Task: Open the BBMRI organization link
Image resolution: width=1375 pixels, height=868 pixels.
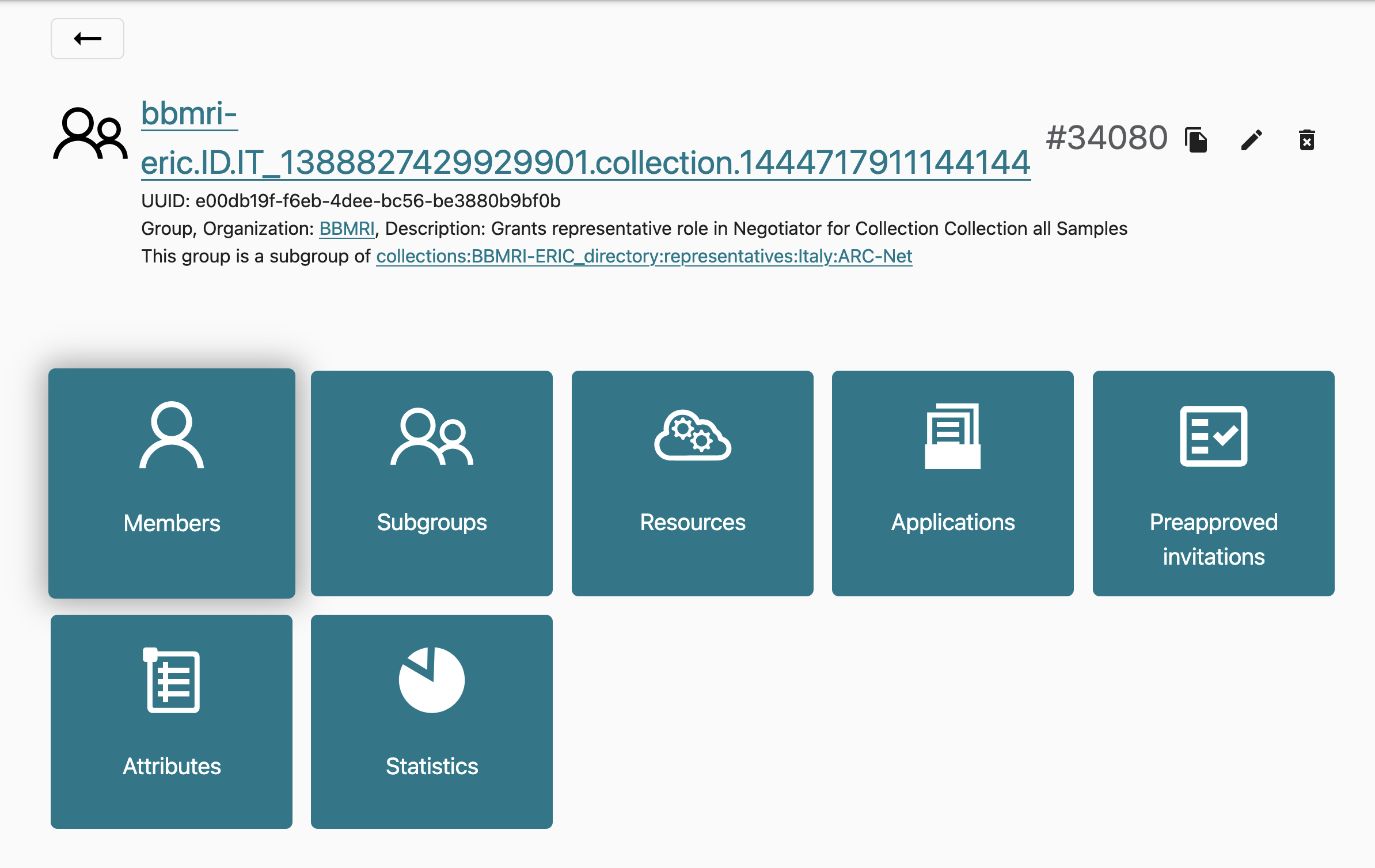Action: (347, 229)
